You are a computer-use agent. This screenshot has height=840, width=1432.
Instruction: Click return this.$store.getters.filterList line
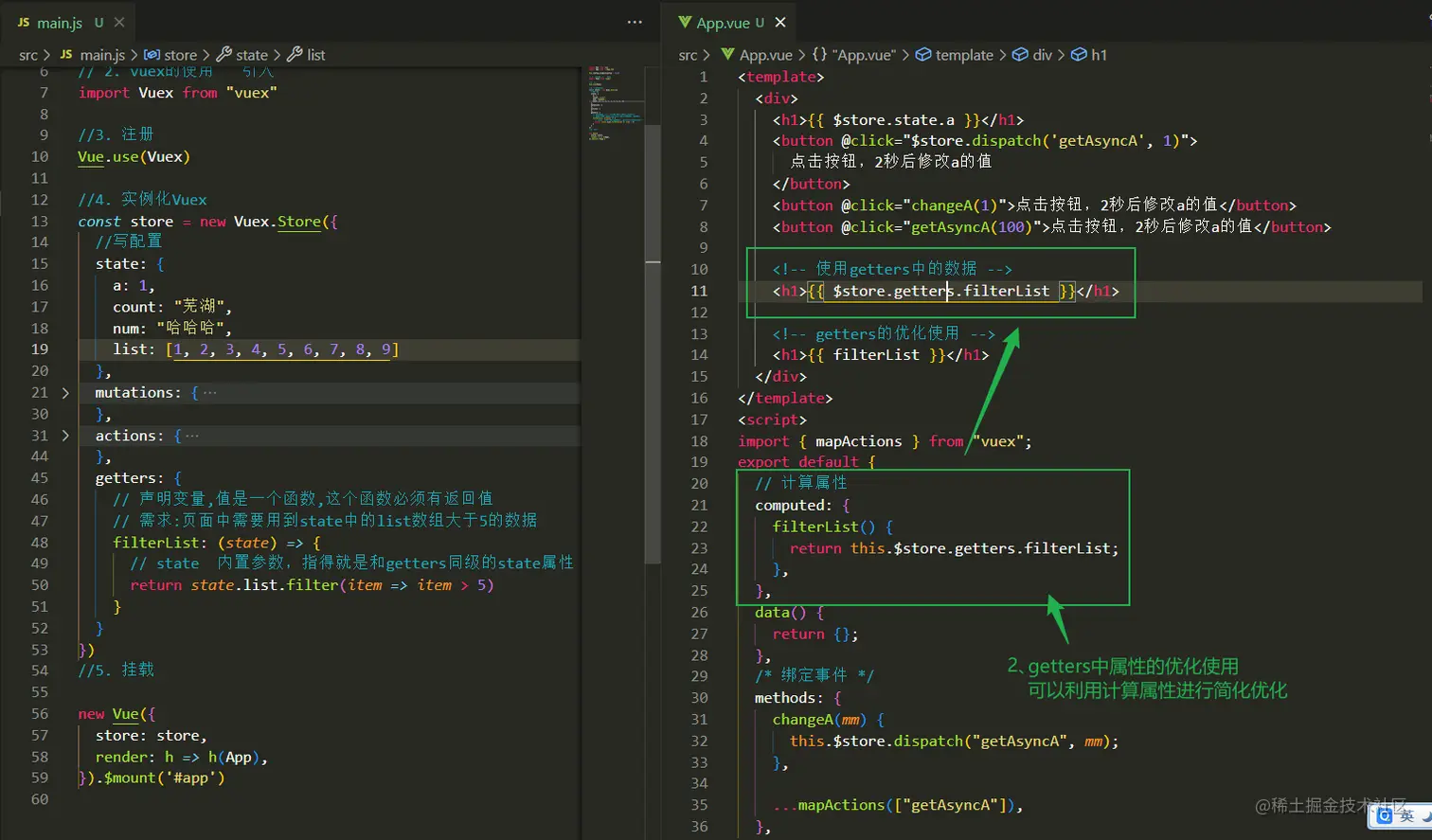pos(954,548)
